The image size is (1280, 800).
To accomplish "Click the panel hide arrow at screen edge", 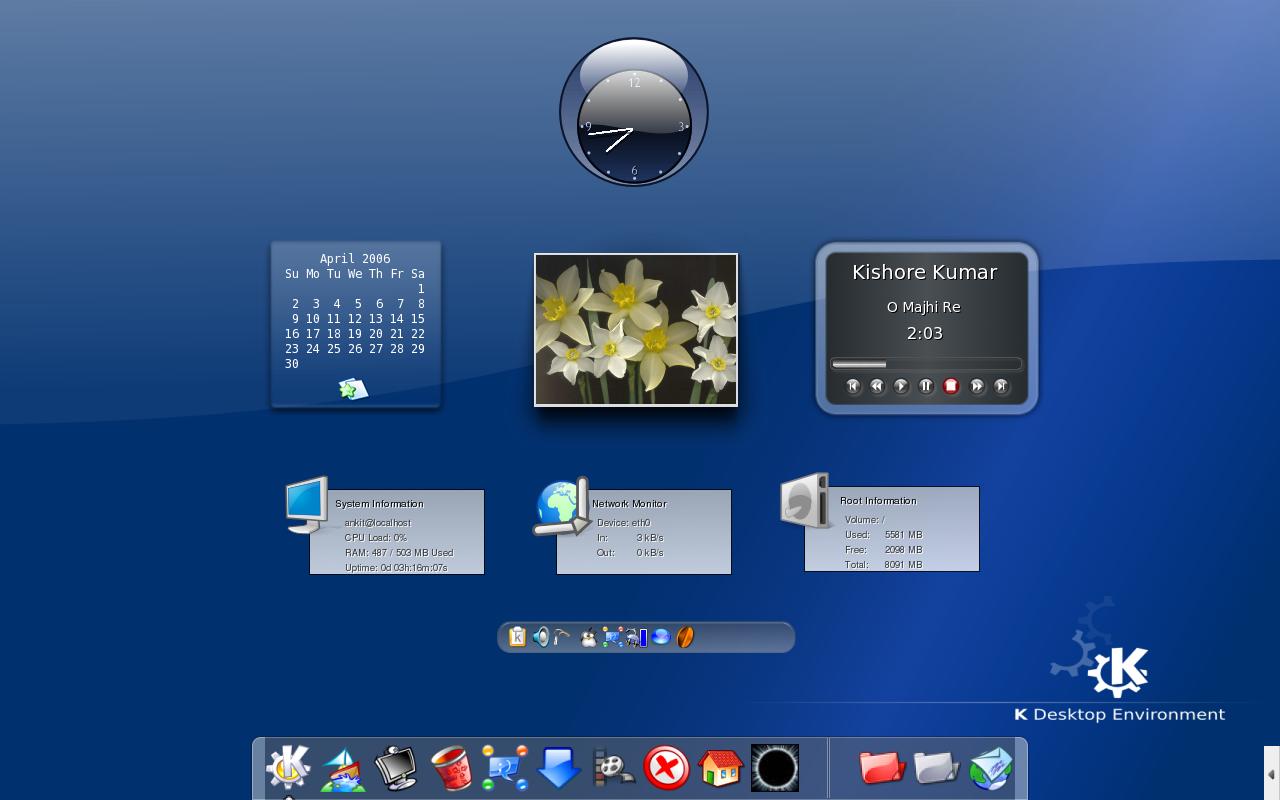I will (1272, 774).
